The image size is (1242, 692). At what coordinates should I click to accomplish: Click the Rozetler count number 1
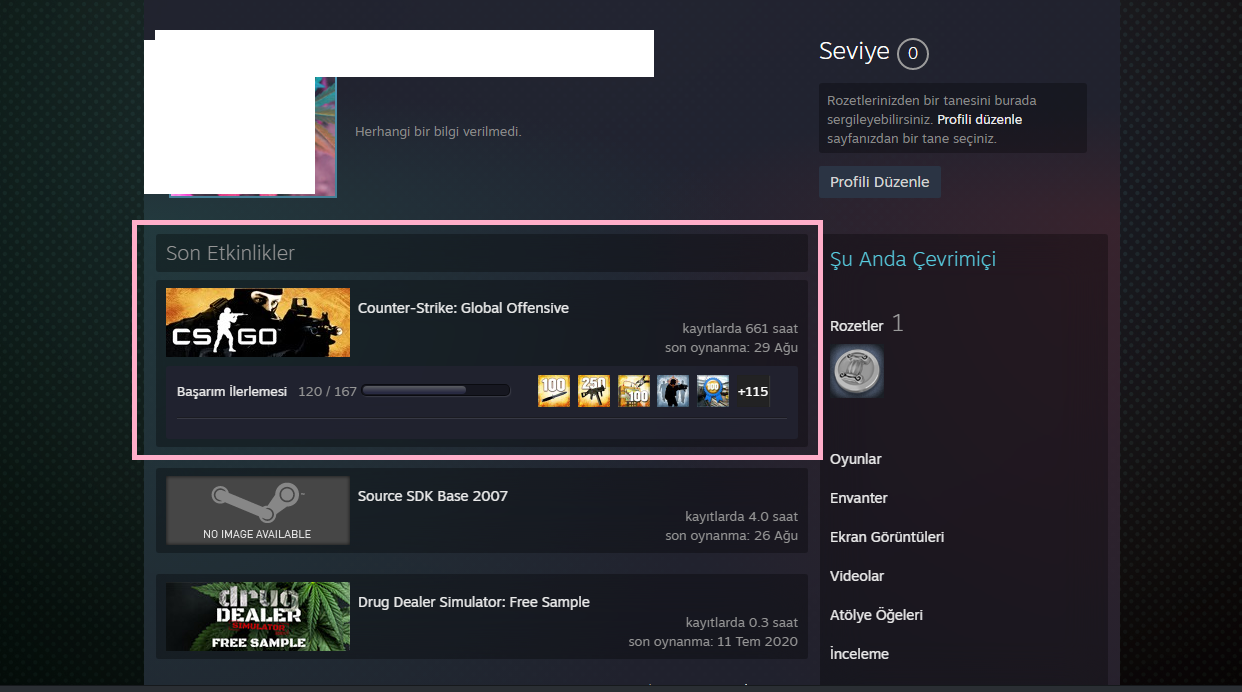[x=897, y=323]
